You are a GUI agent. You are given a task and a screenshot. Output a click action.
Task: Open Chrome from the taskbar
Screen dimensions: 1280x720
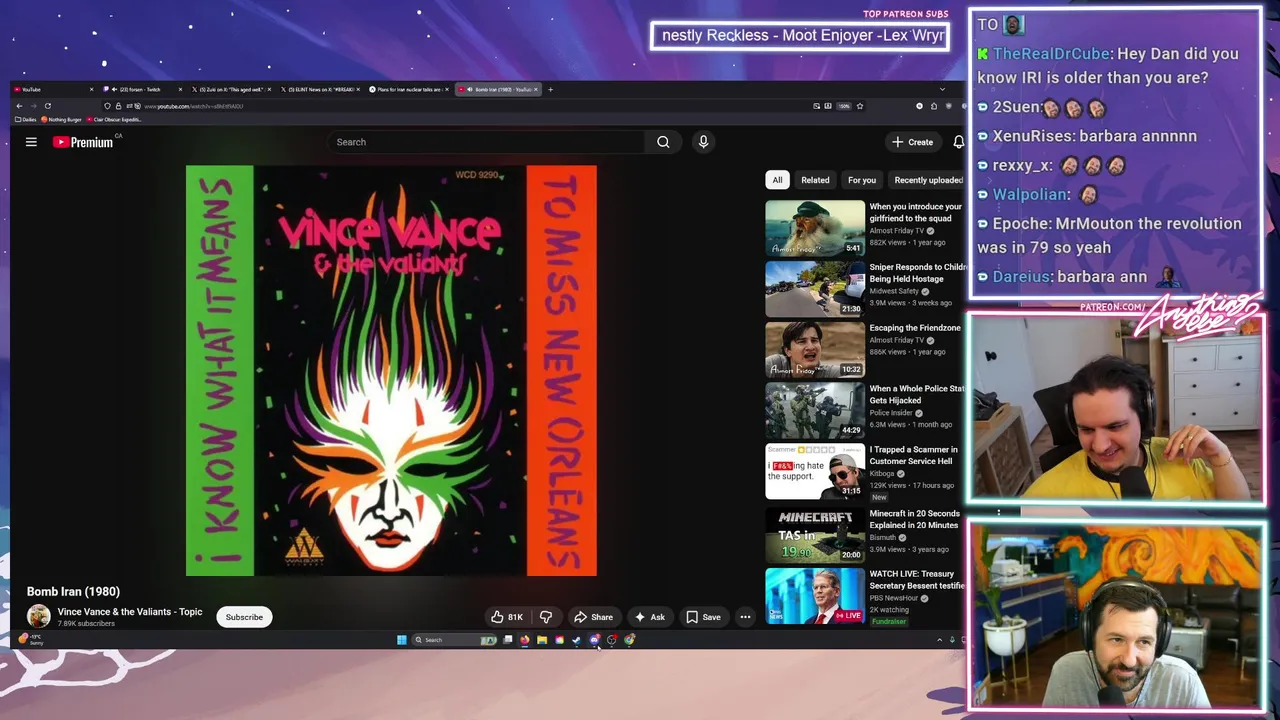click(629, 640)
